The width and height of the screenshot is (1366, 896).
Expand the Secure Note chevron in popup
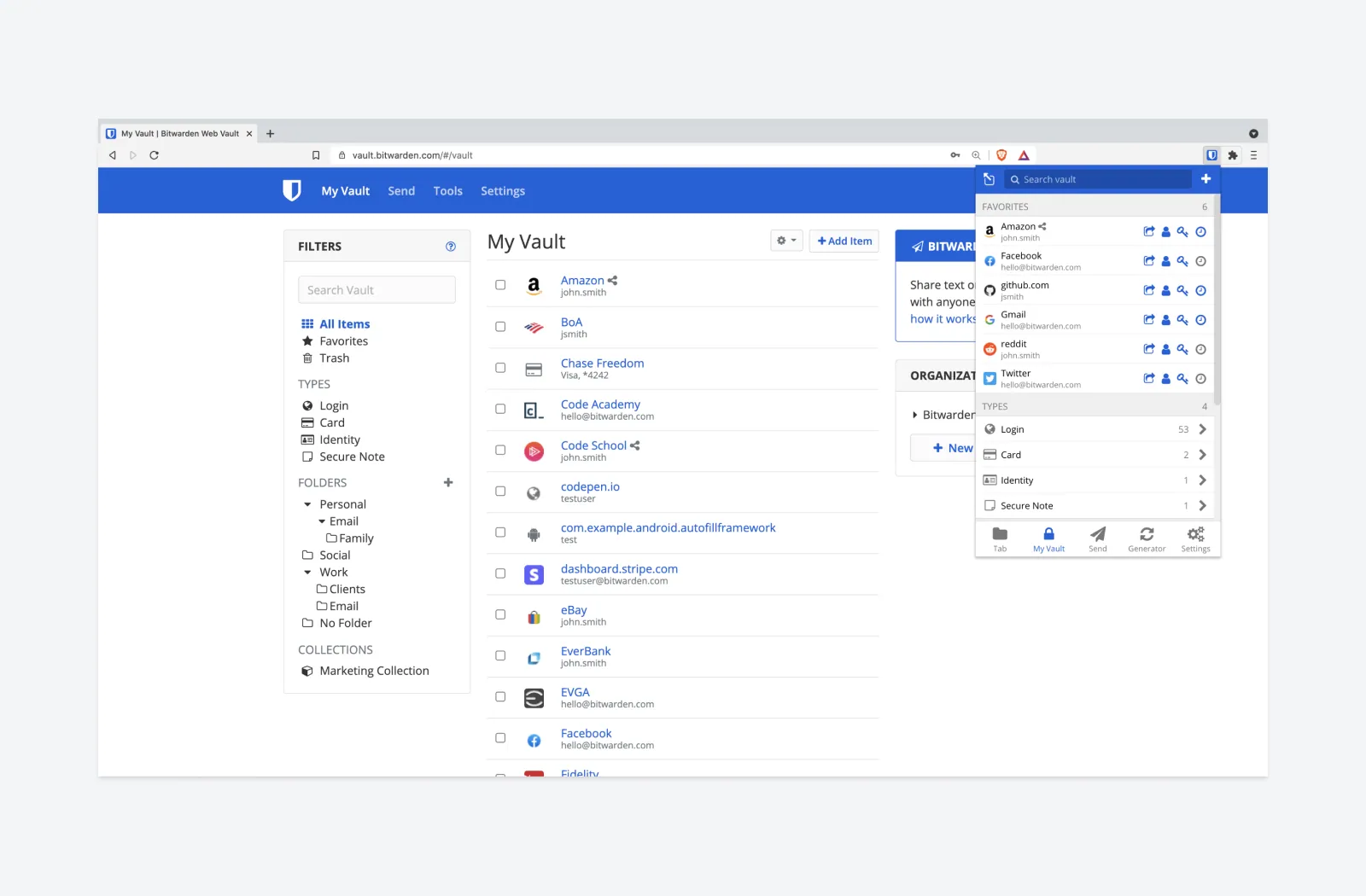1202,506
